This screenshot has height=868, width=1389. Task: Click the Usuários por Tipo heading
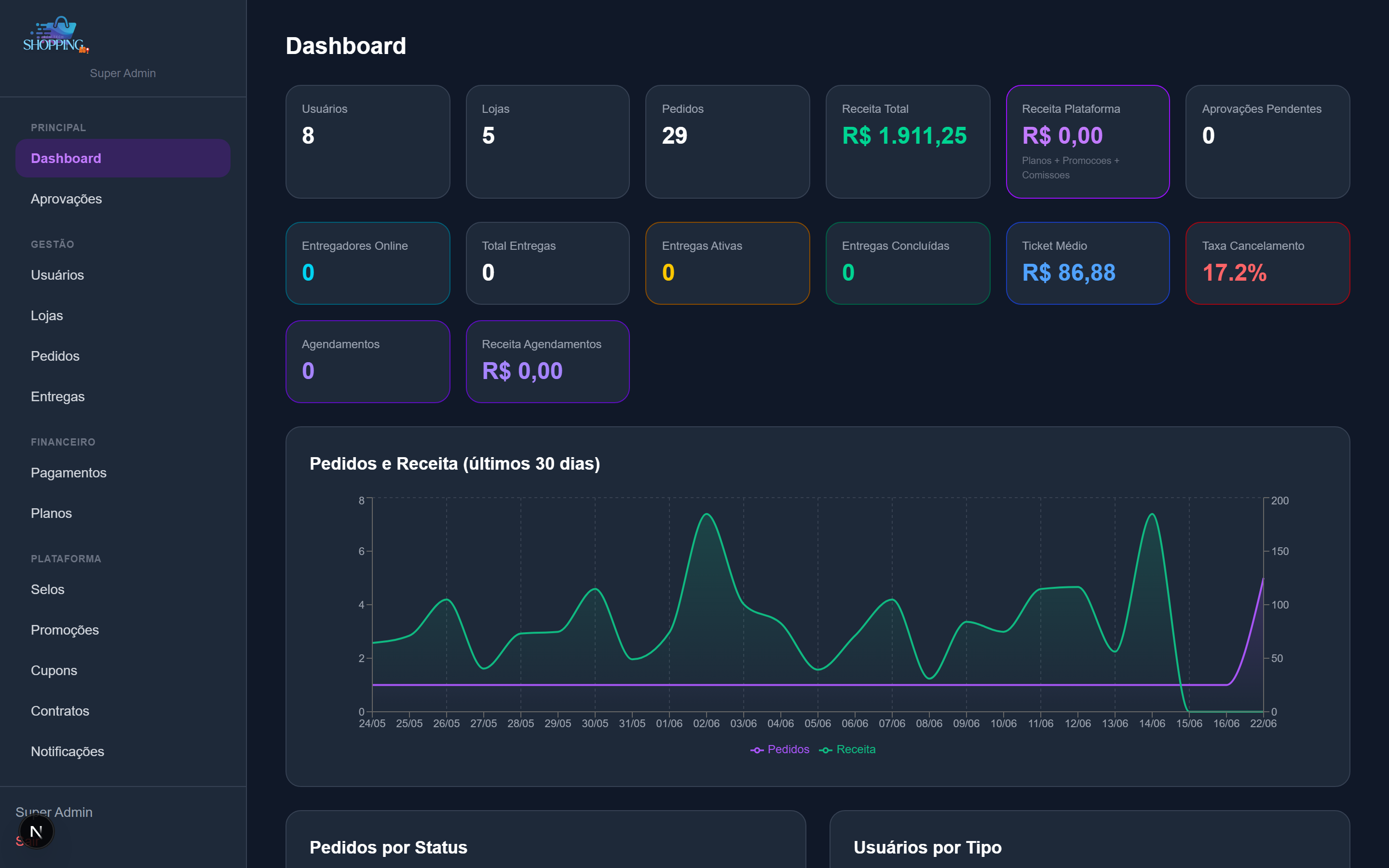click(927, 847)
